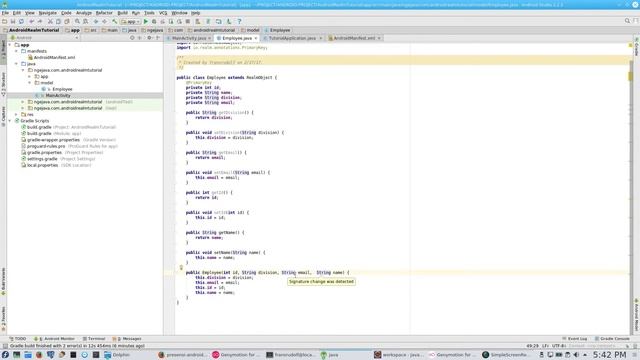
Task: Click the Copy toolbar icon
Action: click(x=58, y=21)
